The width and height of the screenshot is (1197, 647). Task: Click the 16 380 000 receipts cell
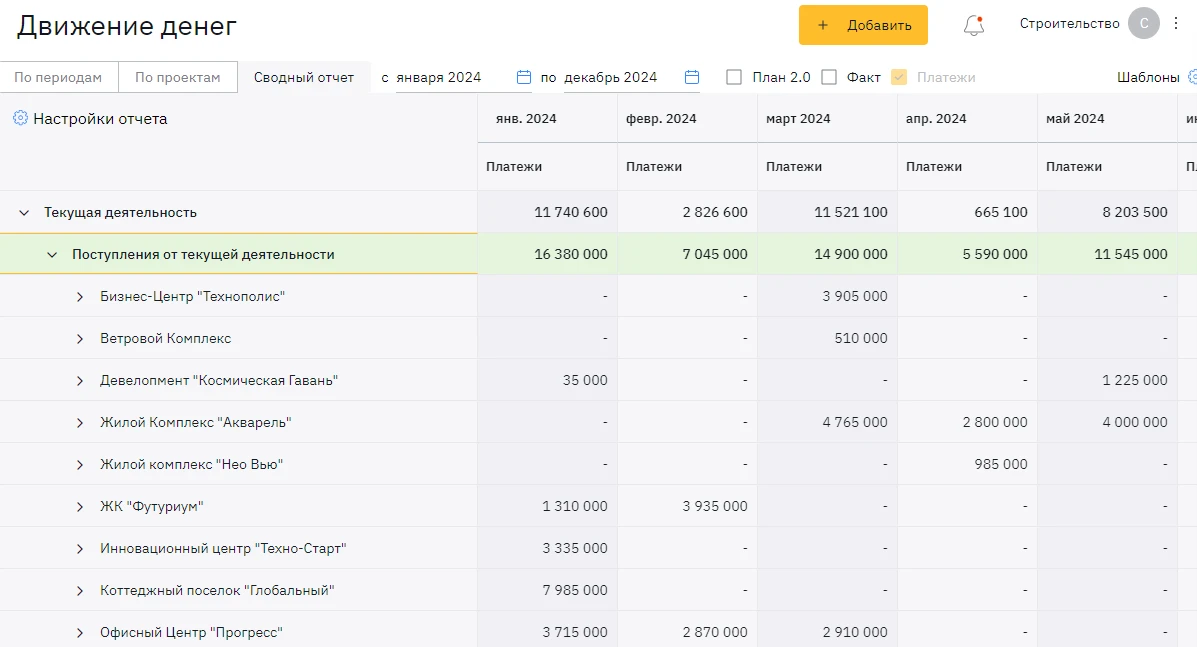click(547, 254)
